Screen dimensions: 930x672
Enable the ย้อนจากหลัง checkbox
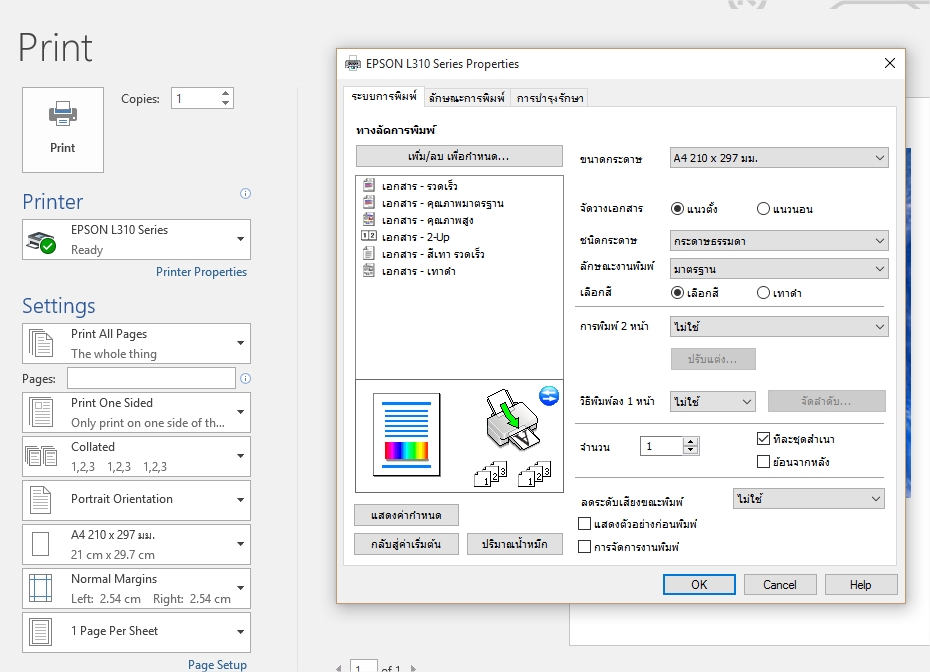coord(763,461)
